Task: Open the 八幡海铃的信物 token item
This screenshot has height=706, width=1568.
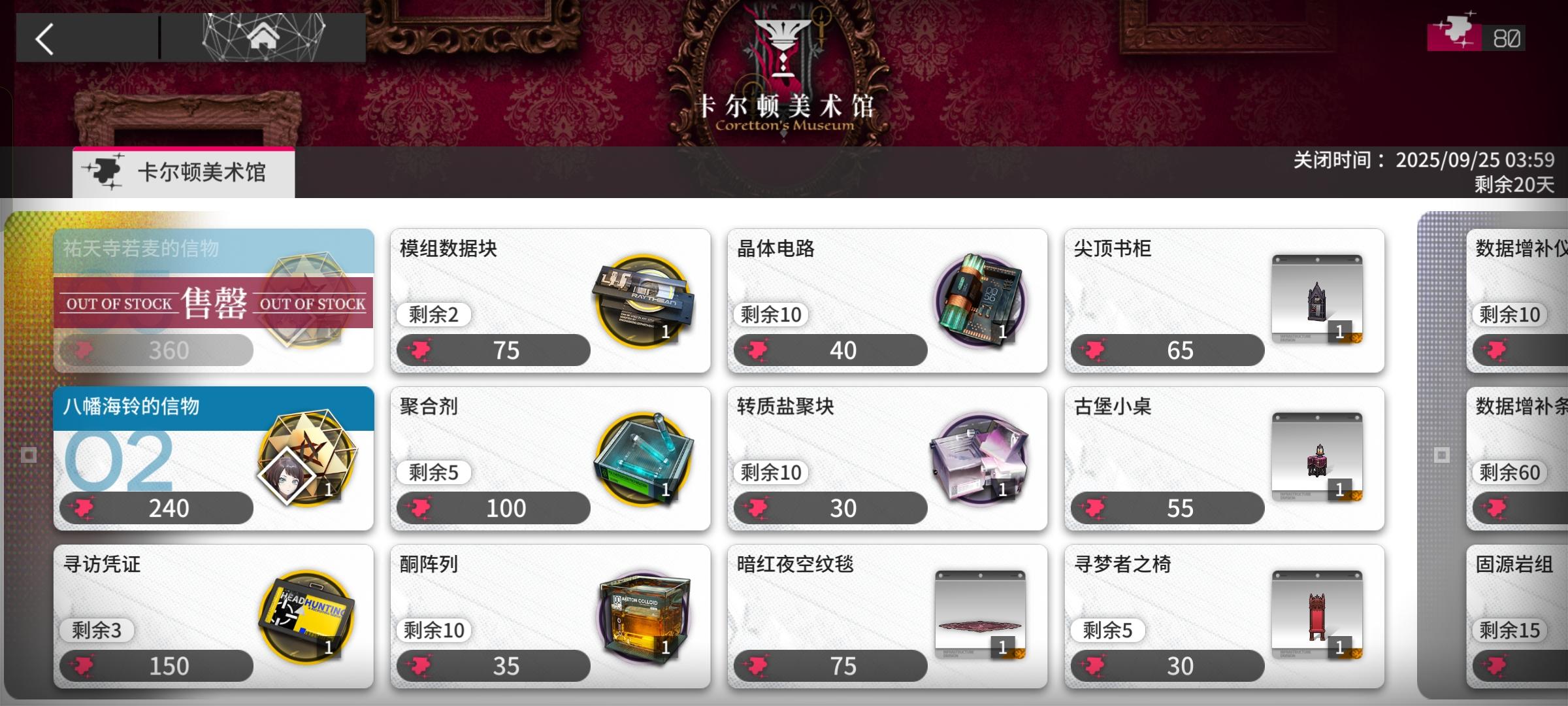Action: pyautogui.click(x=214, y=458)
